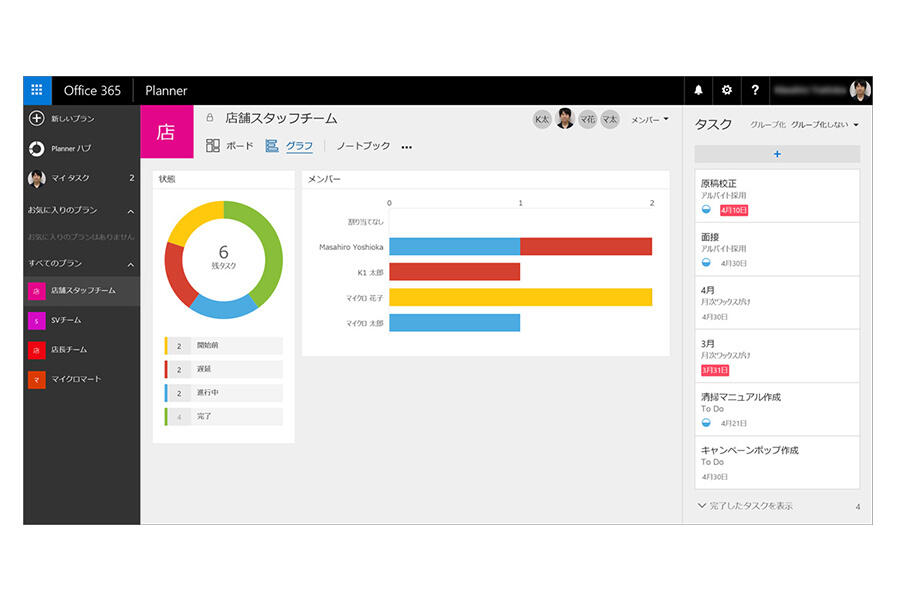Click the add task plus button
Image resolution: width=900 pixels, height=600 pixels.
pos(777,154)
